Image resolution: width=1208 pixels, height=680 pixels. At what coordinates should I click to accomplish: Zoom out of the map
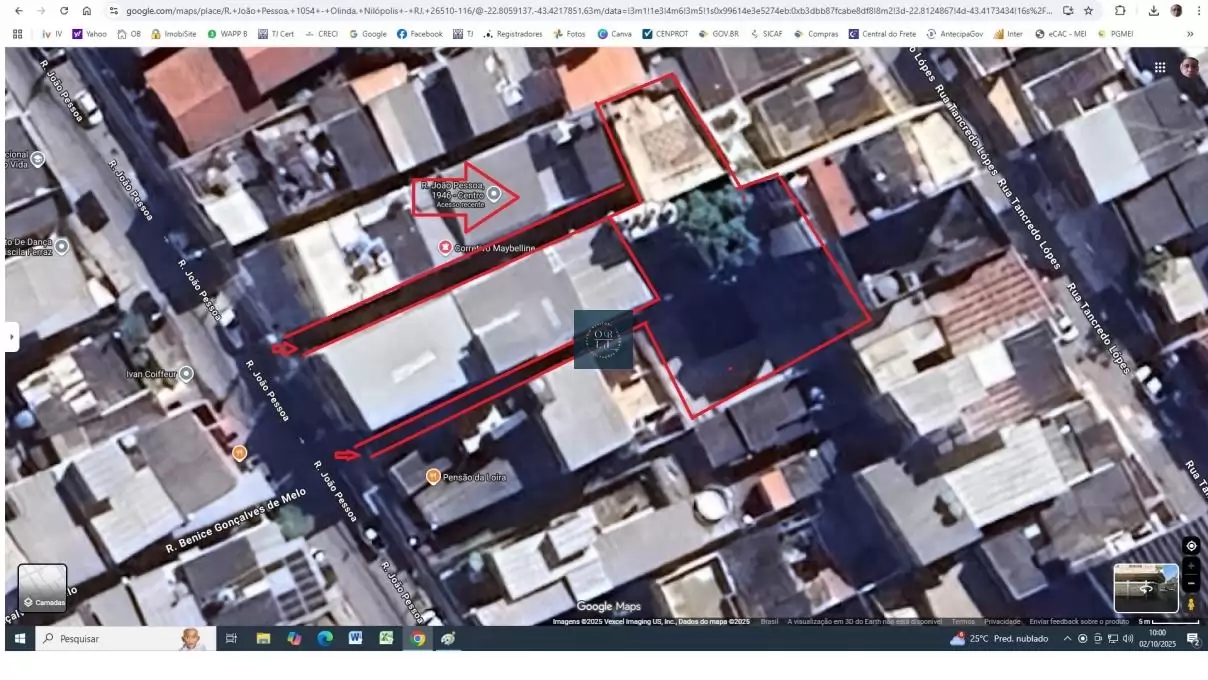[1191, 584]
